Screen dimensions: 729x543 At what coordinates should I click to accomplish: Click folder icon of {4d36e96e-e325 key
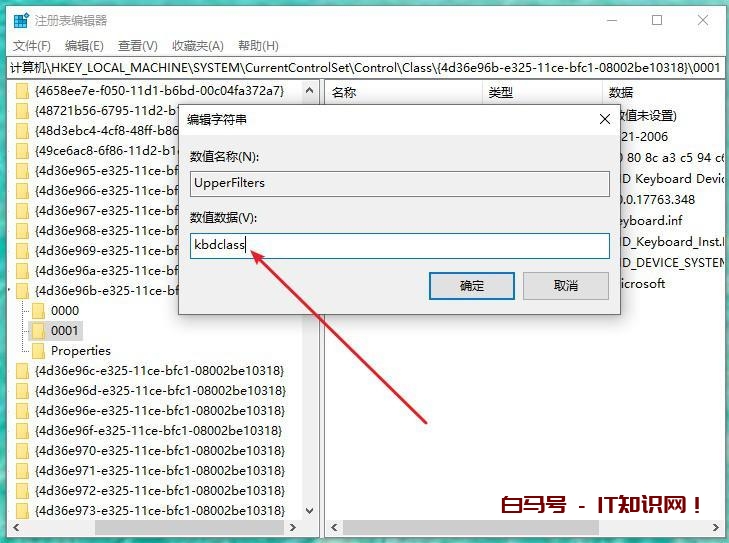click(x=22, y=411)
